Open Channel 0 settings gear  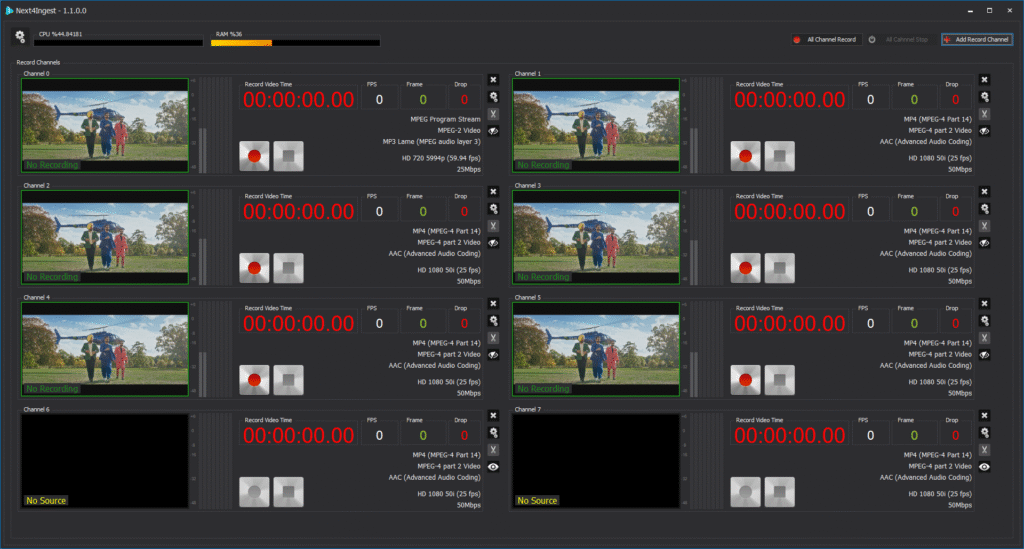pos(493,97)
